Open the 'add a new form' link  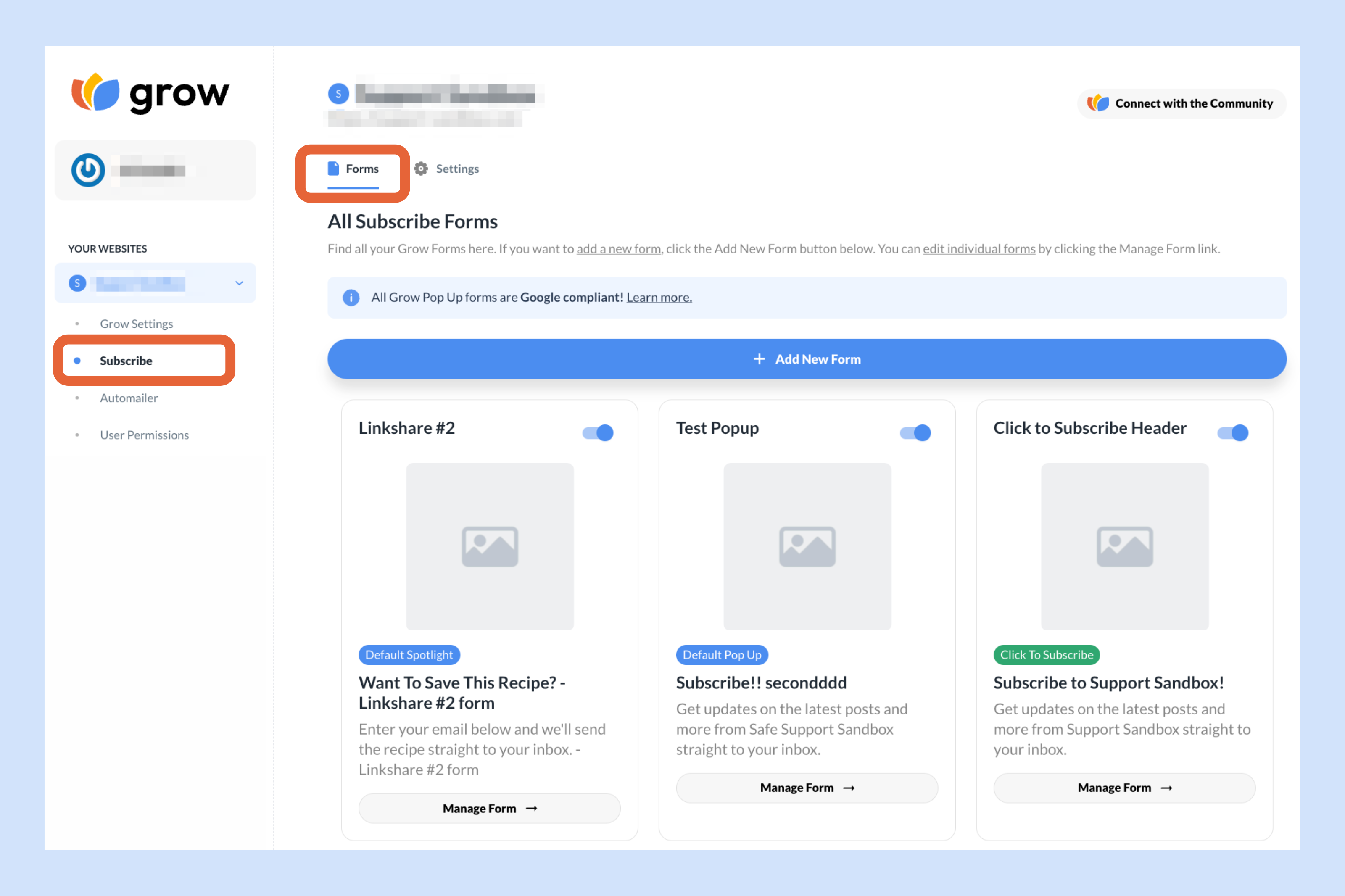(619, 248)
